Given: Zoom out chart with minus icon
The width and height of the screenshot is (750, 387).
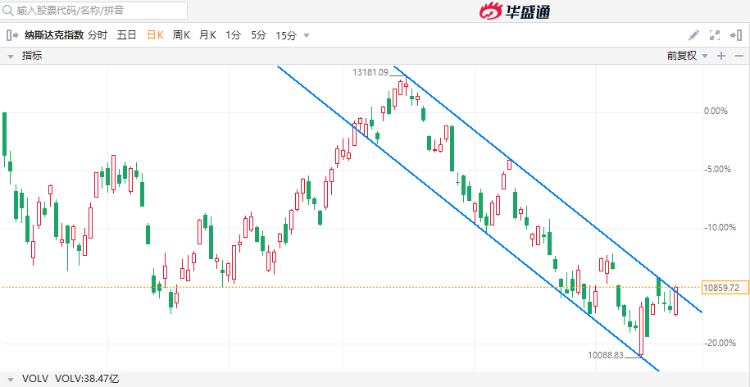Looking at the screenshot, I should tap(739, 56).
